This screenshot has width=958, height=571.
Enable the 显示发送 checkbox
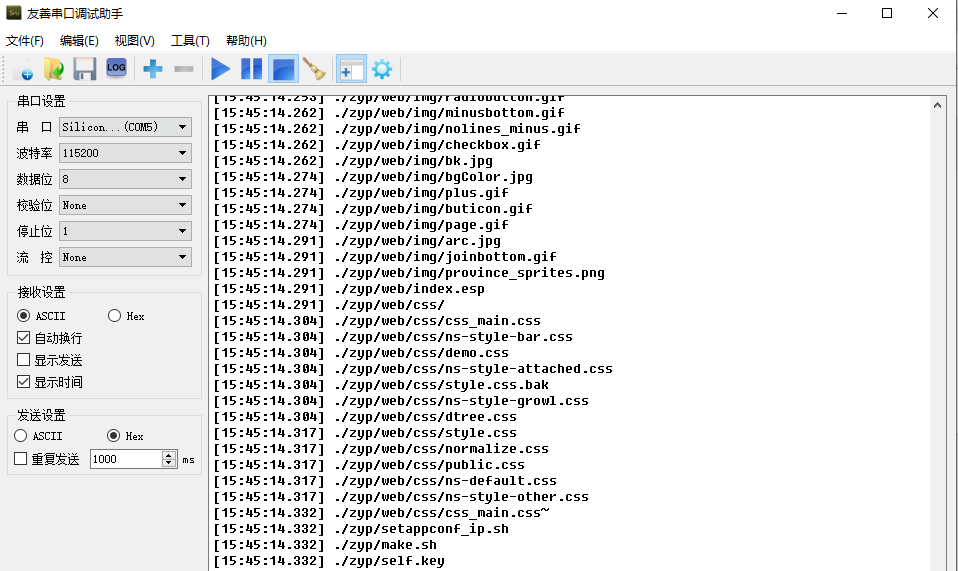(49, 360)
